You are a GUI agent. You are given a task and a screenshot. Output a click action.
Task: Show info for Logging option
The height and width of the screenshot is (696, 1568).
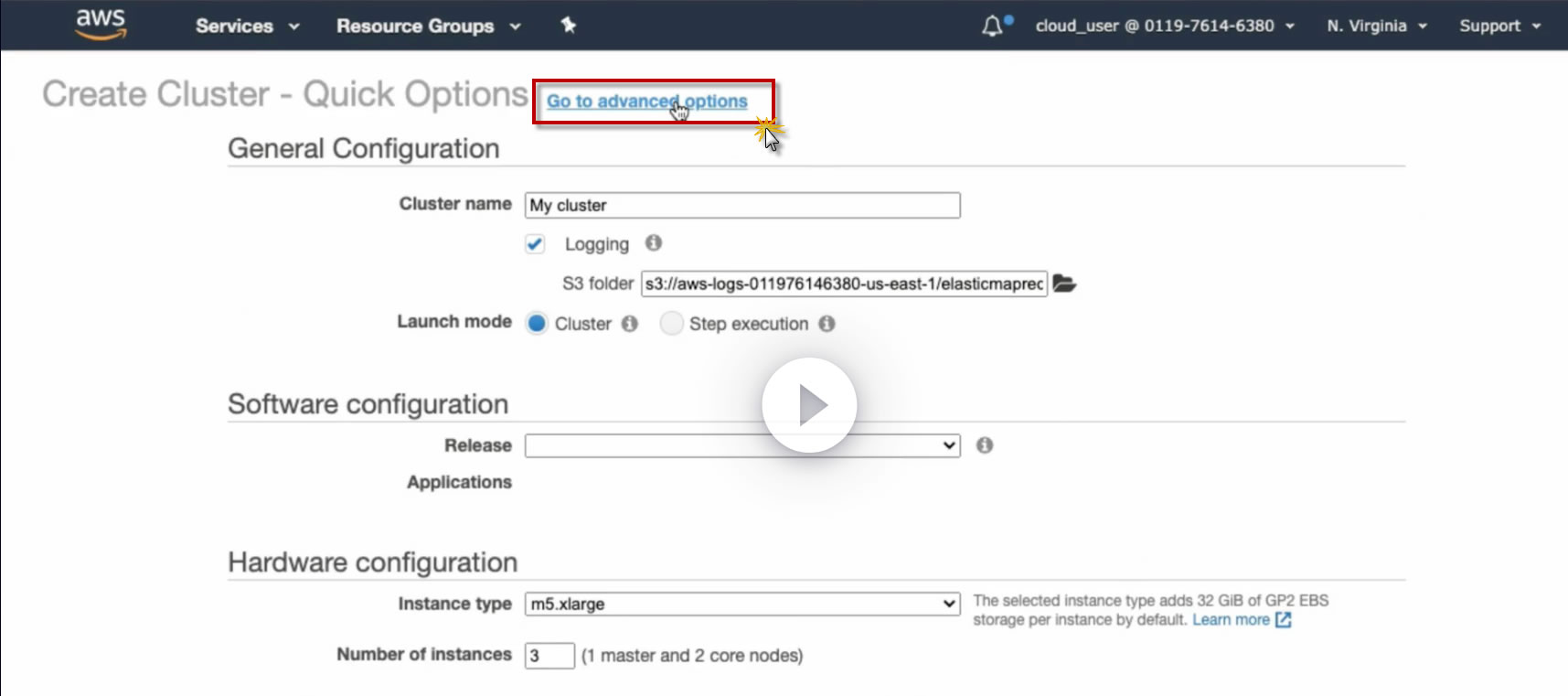point(653,243)
